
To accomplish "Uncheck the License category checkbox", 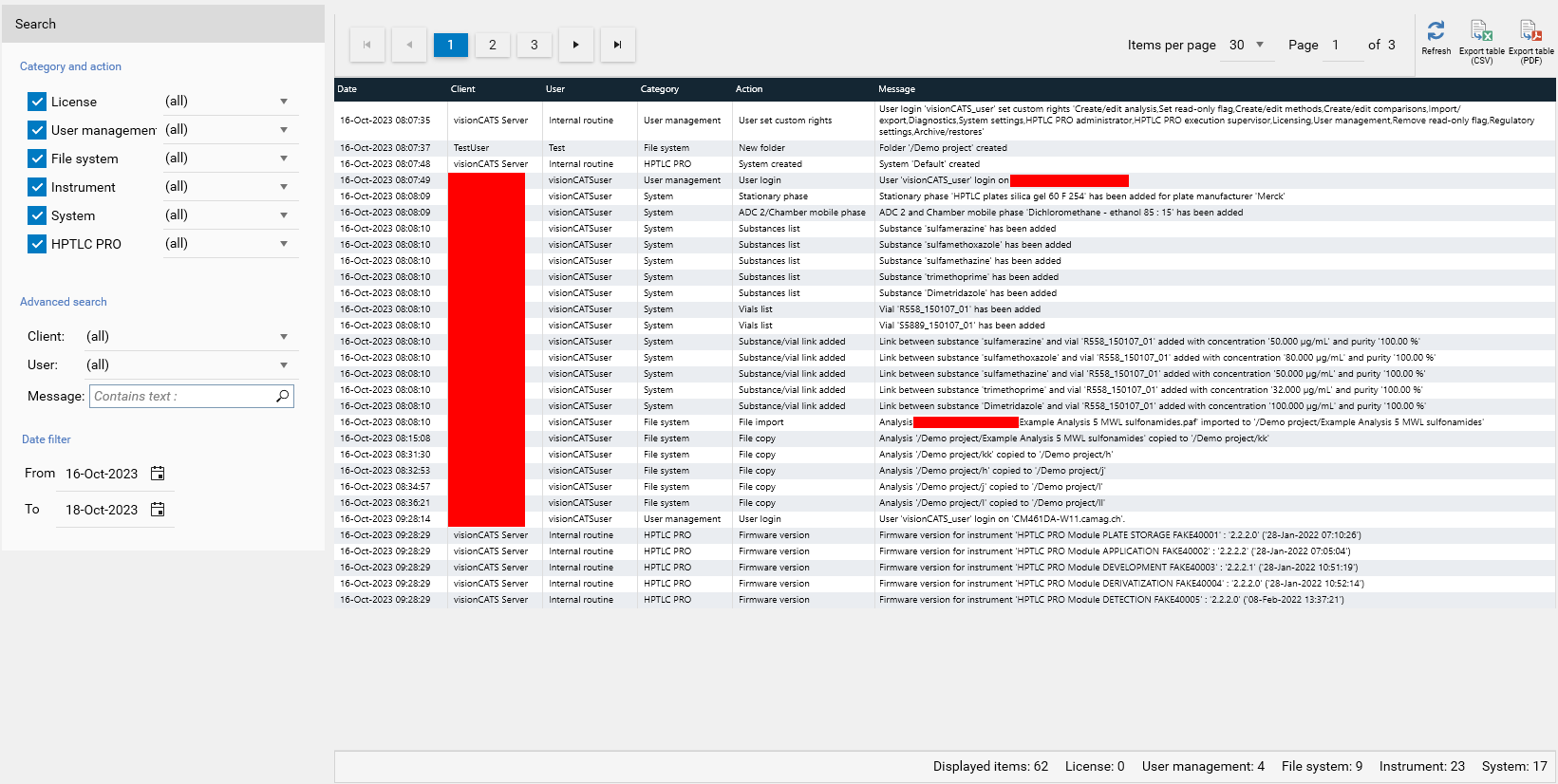I will [x=37, y=102].
